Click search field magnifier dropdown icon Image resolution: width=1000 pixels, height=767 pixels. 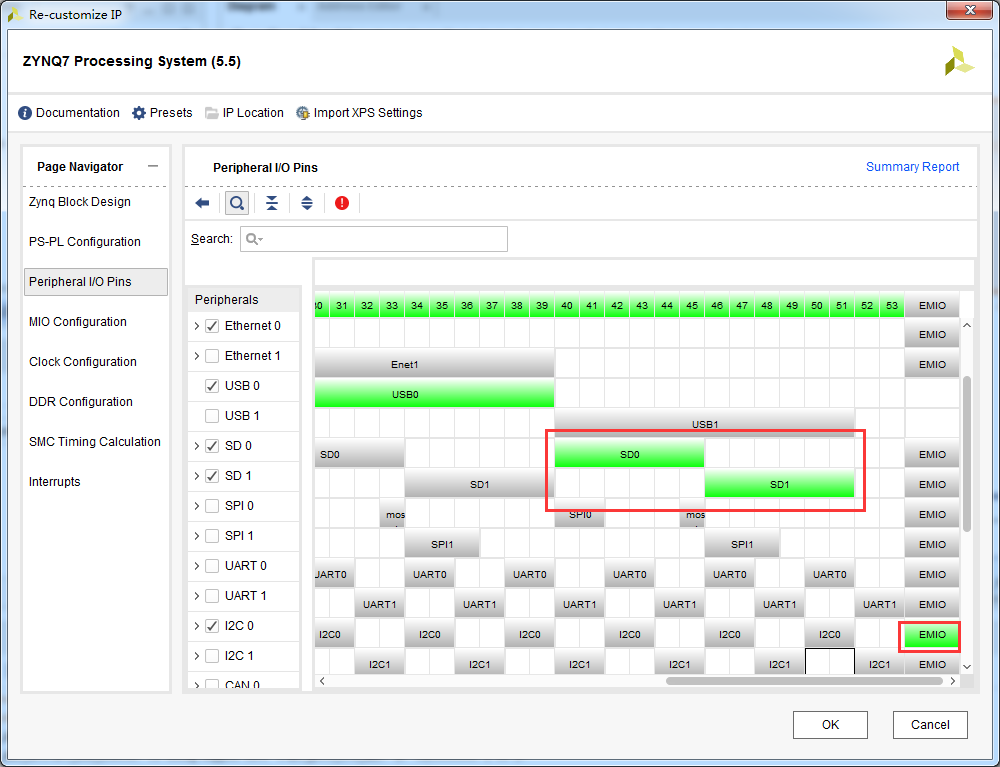tap(254, 239)
